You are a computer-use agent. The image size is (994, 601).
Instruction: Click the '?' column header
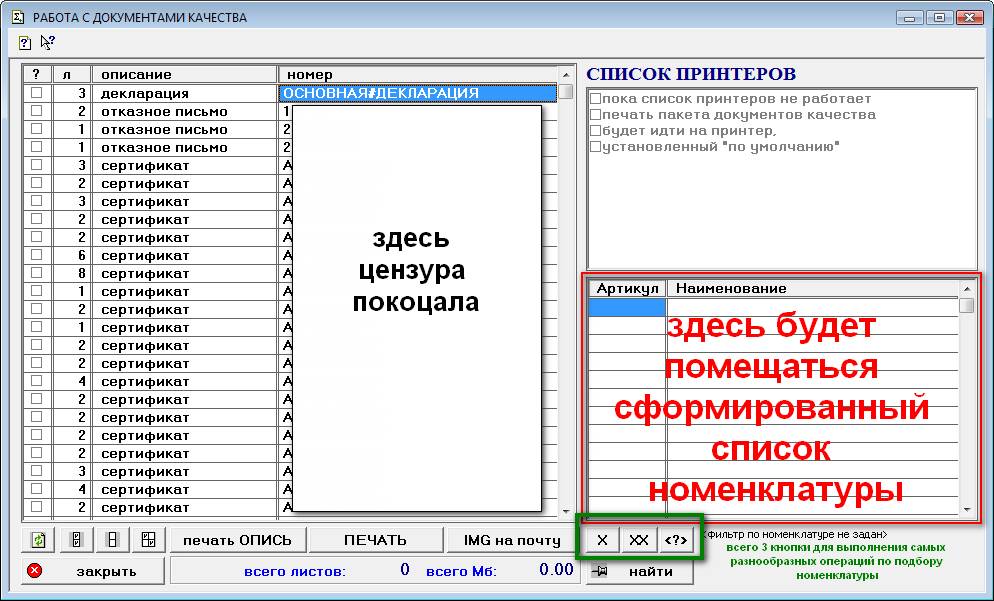point(37,75)
